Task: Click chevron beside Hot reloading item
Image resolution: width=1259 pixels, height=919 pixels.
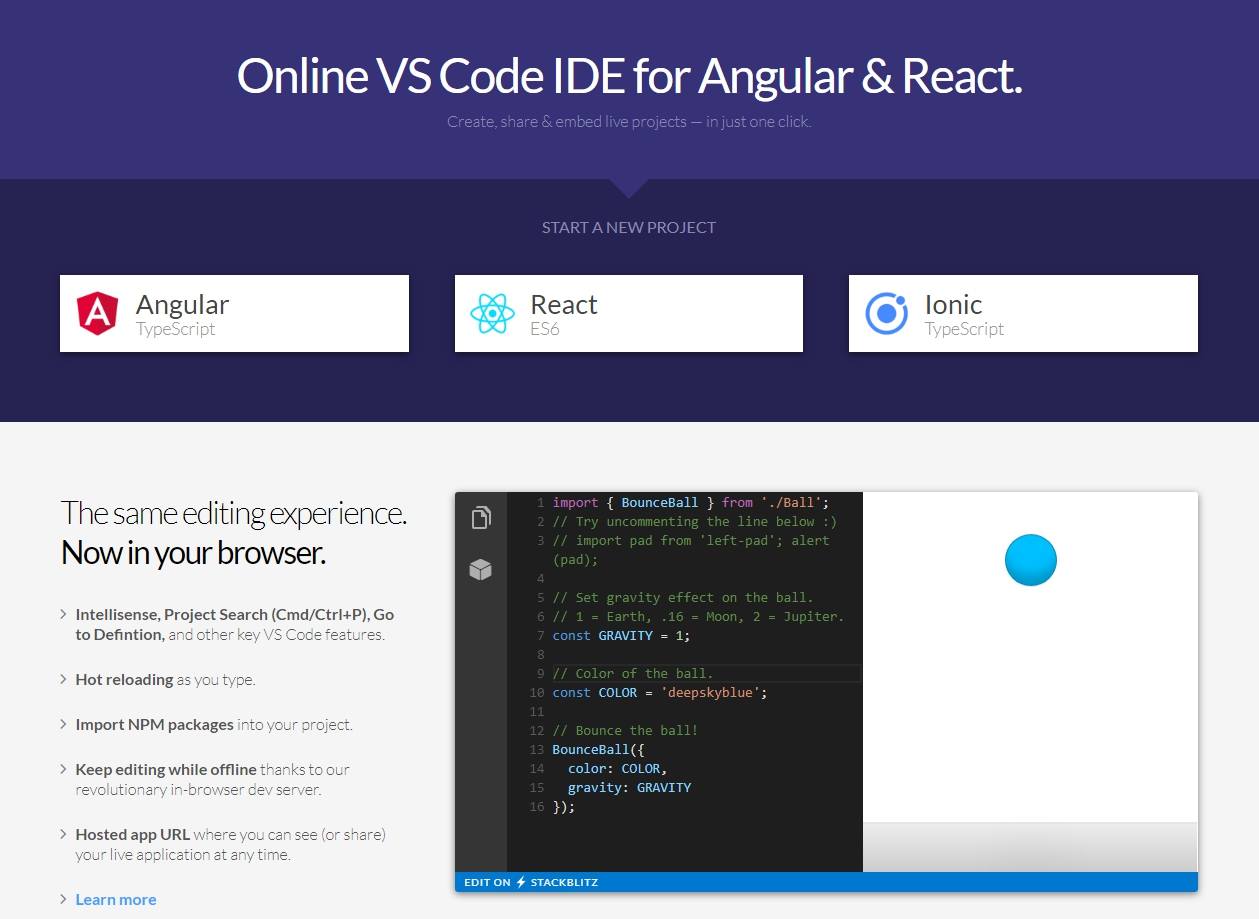Action: point(64,679)
